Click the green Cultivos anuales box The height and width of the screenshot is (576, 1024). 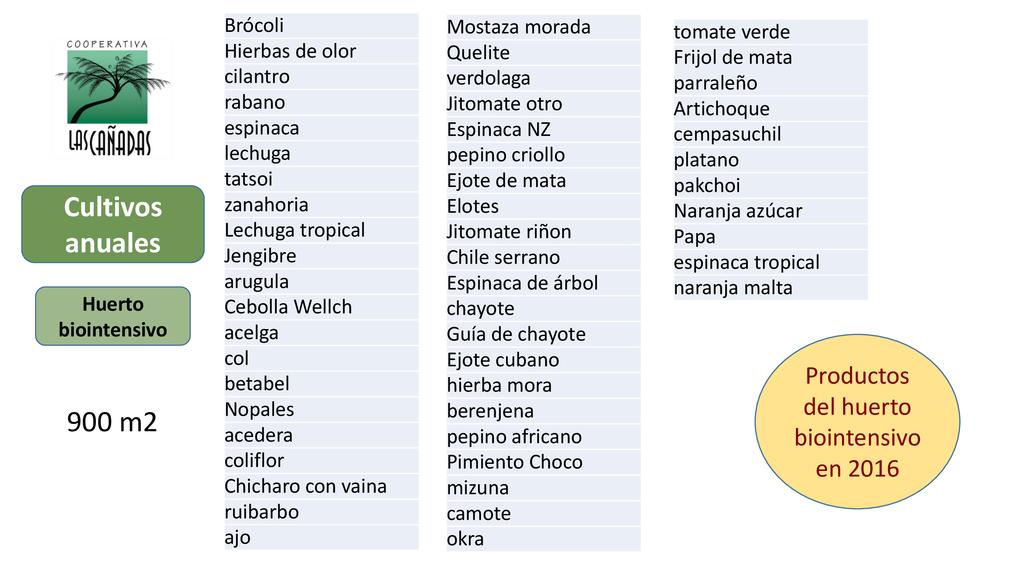tap(112, 225)
